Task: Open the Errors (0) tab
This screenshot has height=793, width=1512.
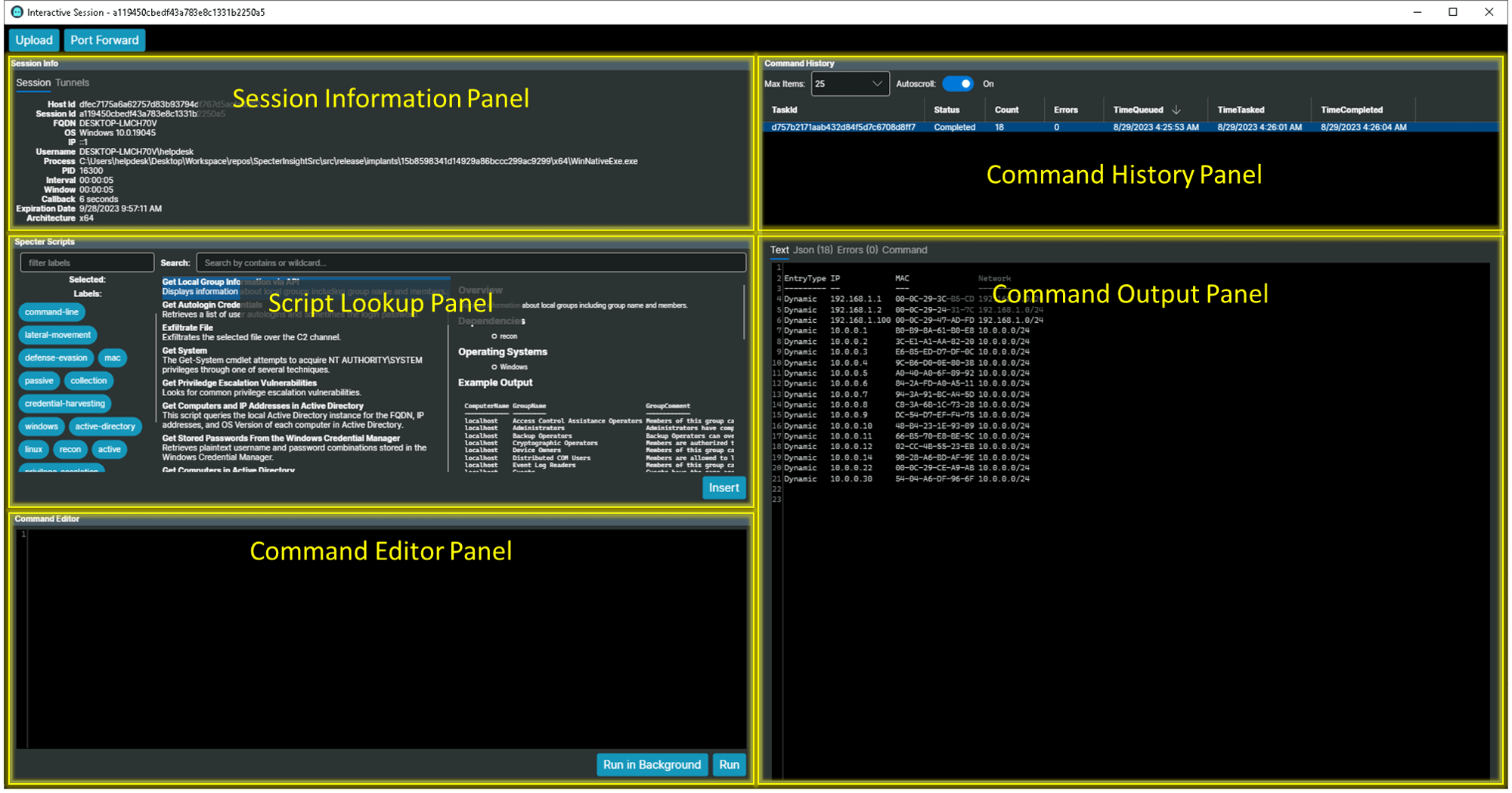Action: point(857,250)
